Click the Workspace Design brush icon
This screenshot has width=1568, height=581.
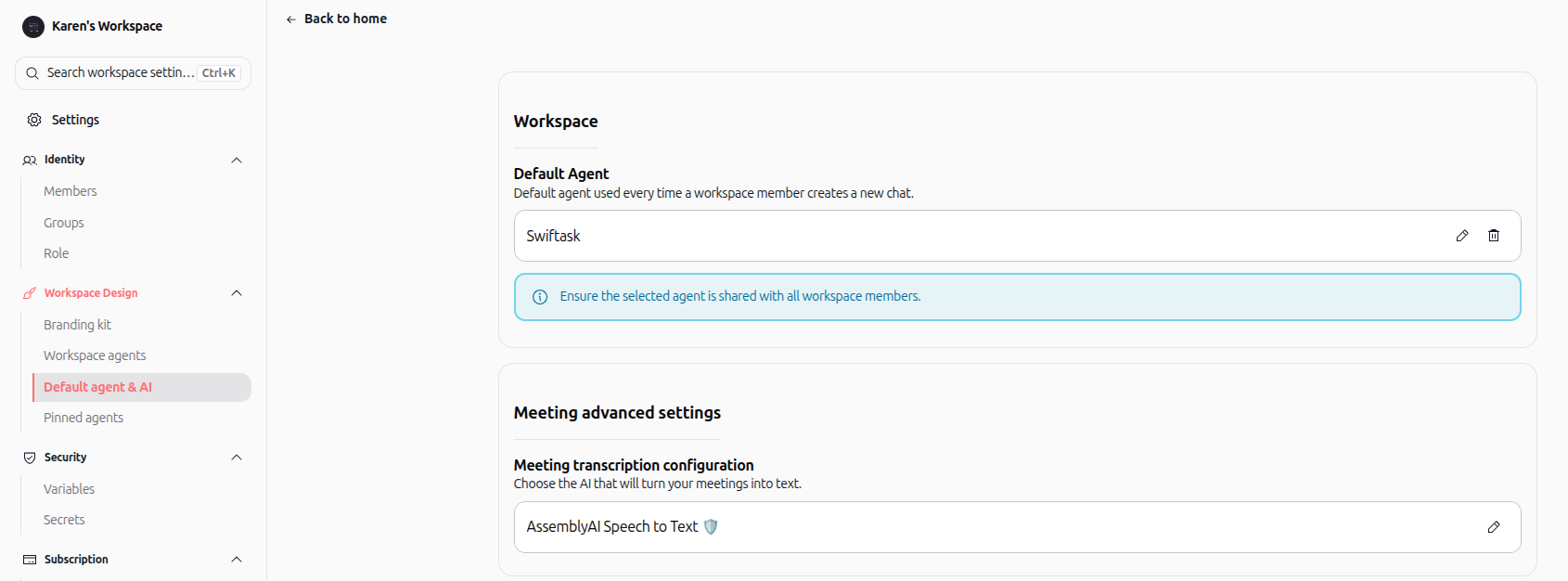(30, 293)
